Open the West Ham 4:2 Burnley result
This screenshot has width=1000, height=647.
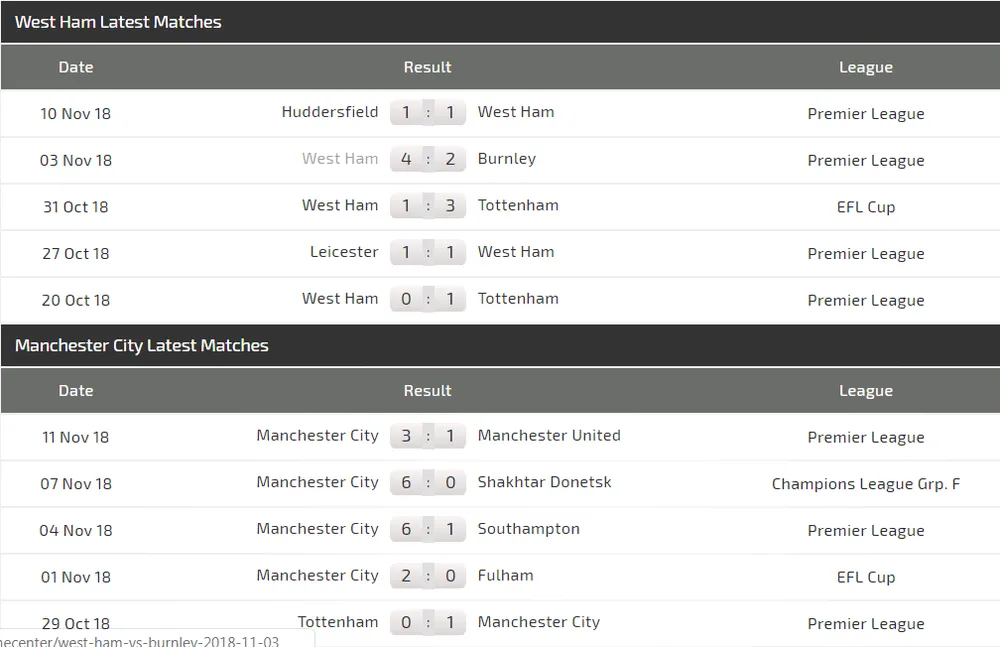click(x=428, y=159)
